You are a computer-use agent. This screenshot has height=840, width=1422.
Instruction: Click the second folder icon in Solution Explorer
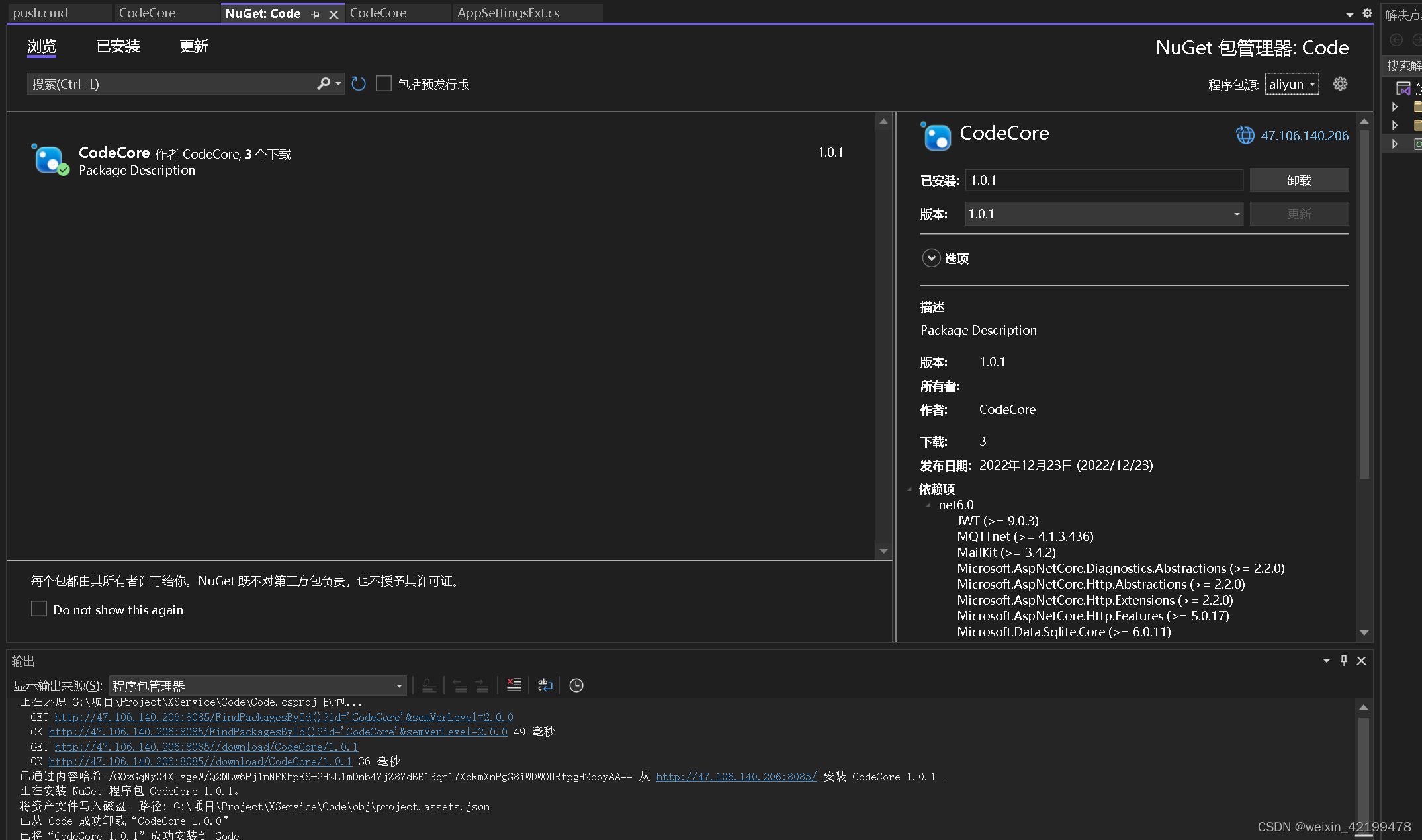click(x=1418, y=125)
